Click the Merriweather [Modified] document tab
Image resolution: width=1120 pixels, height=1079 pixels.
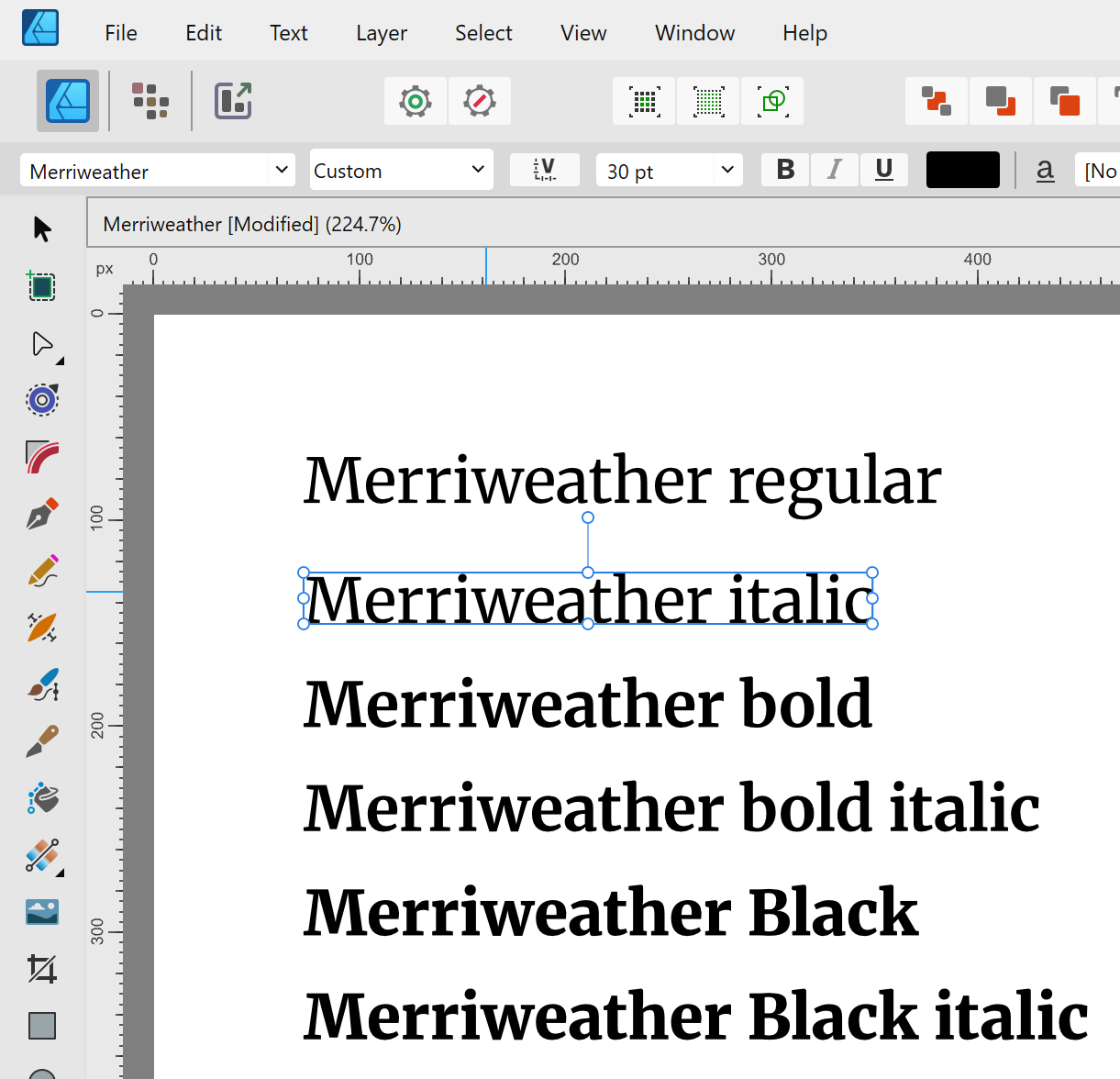click(252, 225)
